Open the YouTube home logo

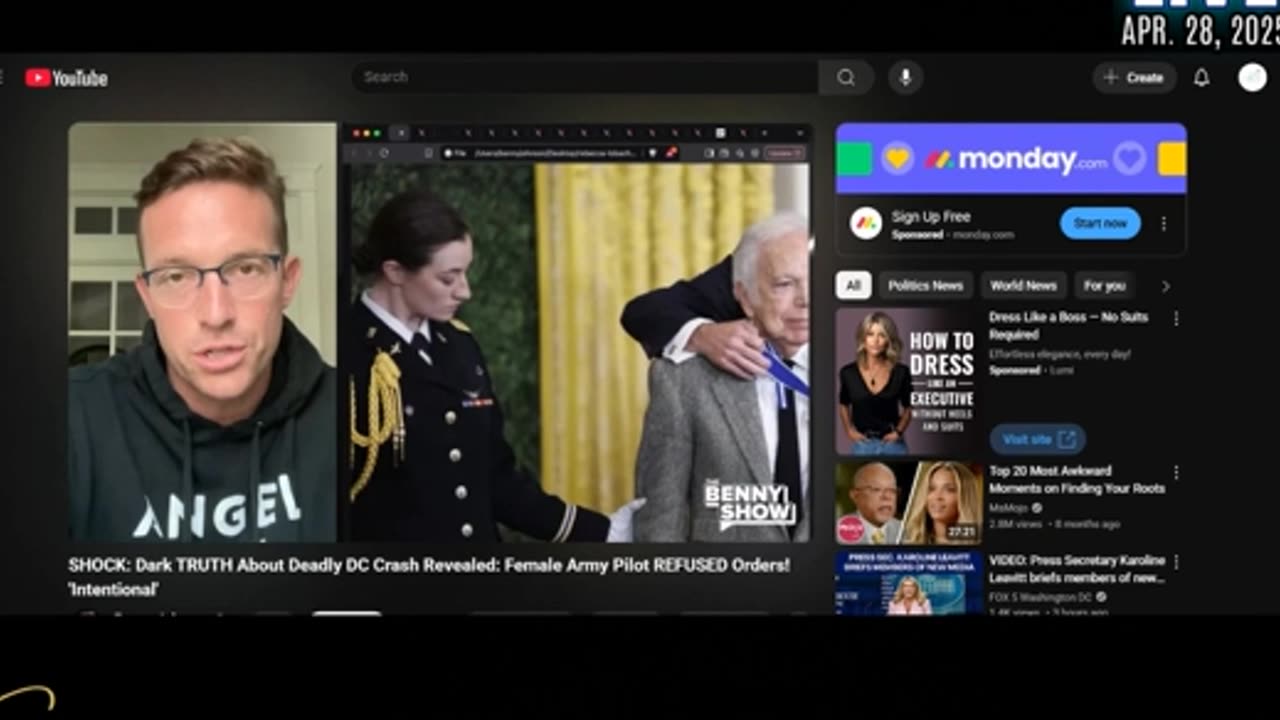(x=66, y=78)
